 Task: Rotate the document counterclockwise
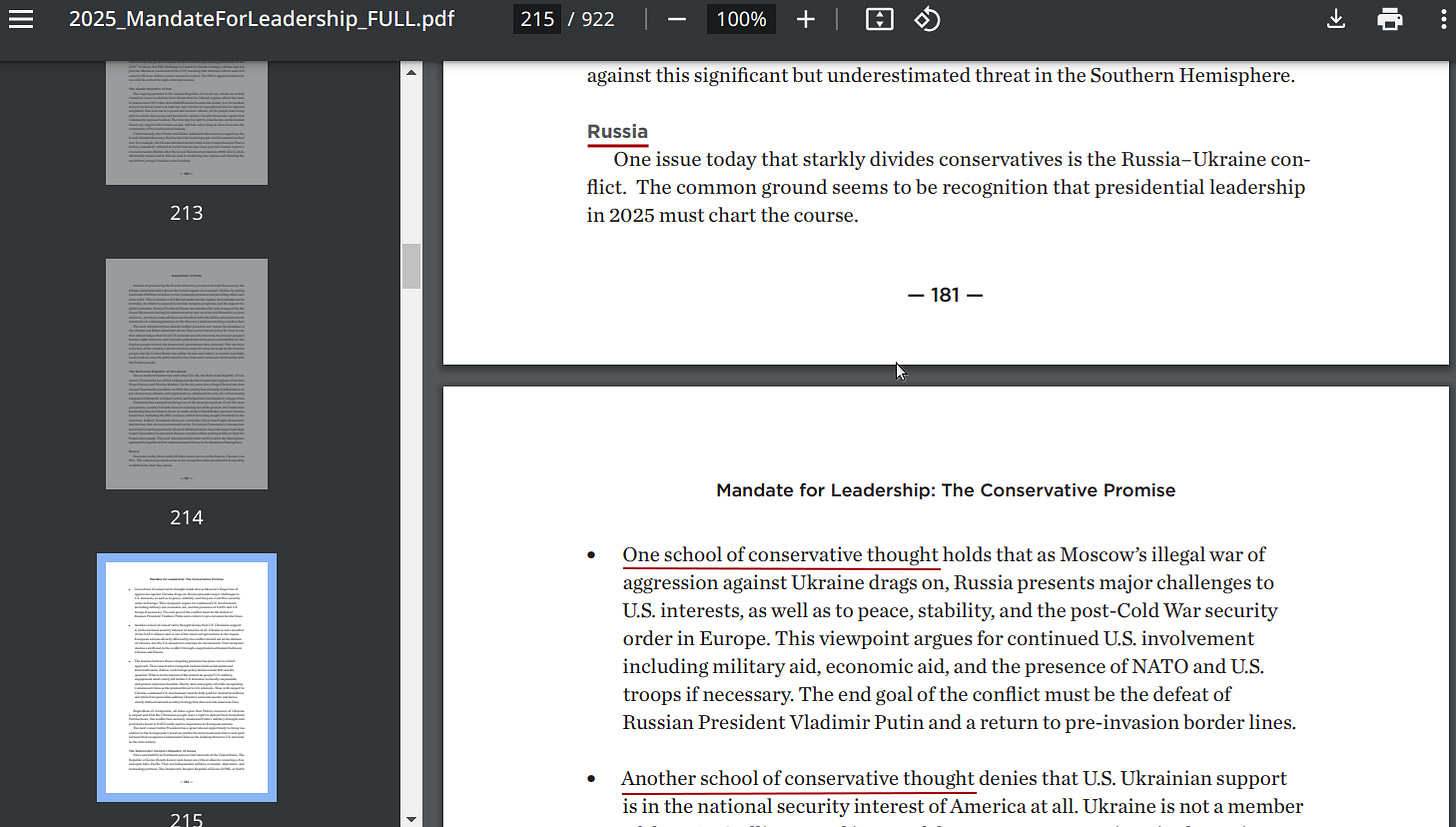click(927, 19)
